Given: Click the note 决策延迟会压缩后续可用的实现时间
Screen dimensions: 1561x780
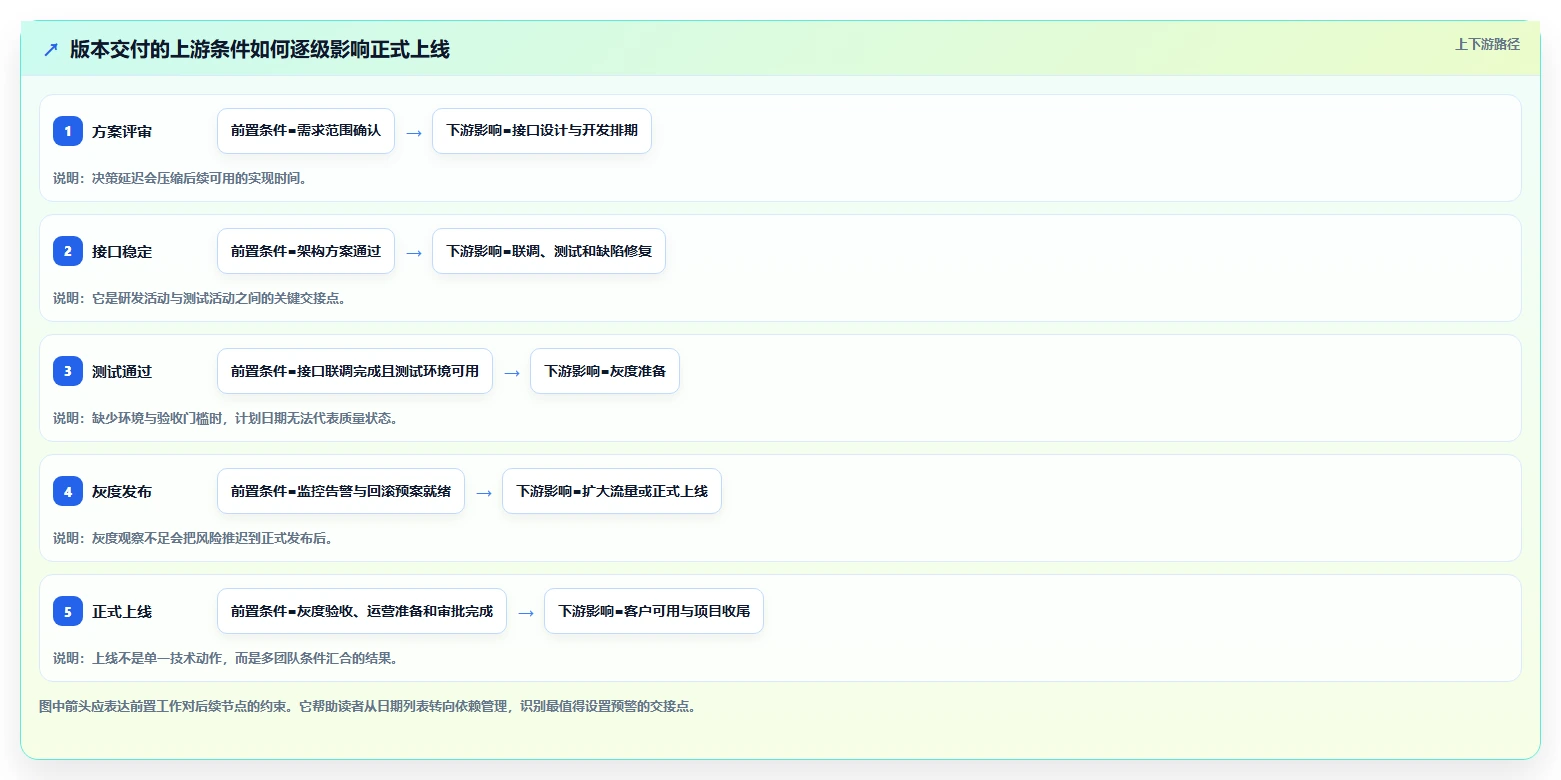Looking at the screenshot, I should (x=180, y=178).
